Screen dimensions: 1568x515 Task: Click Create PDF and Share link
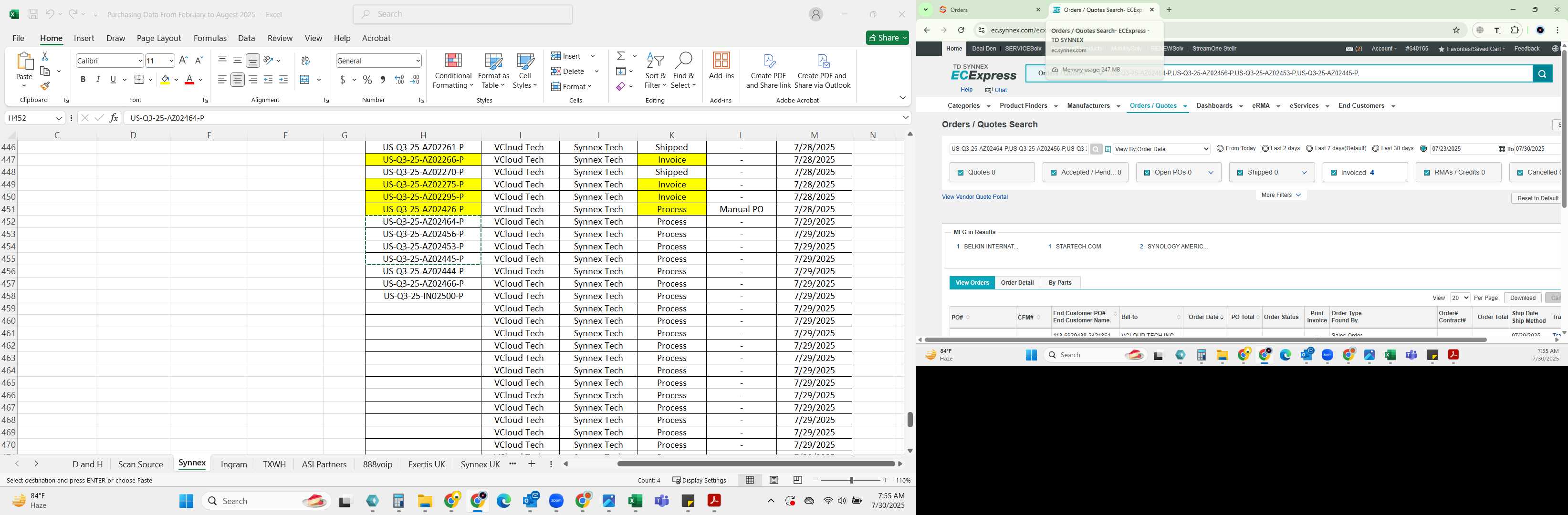pyautogui.click(x=768, y=71)
